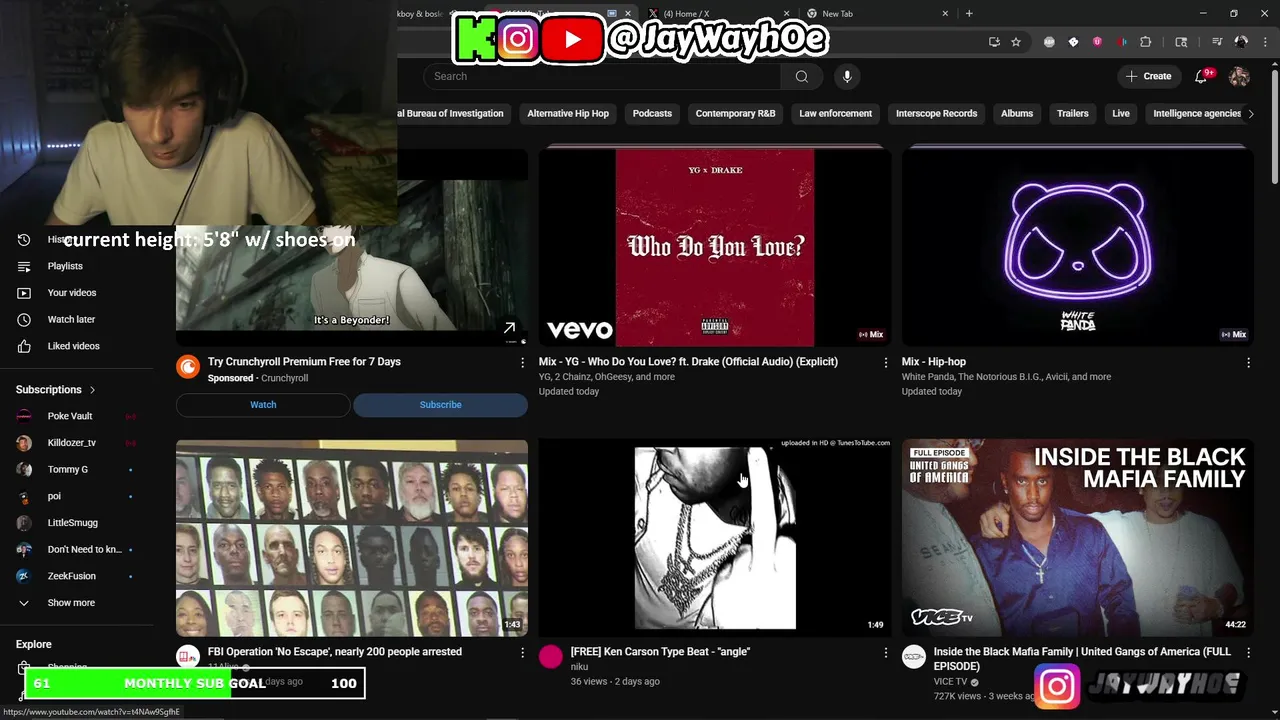The height and width of the screenshot is (720, 1280).
Task: Select the Contemporary R&B chip
Action: (735, 114)
